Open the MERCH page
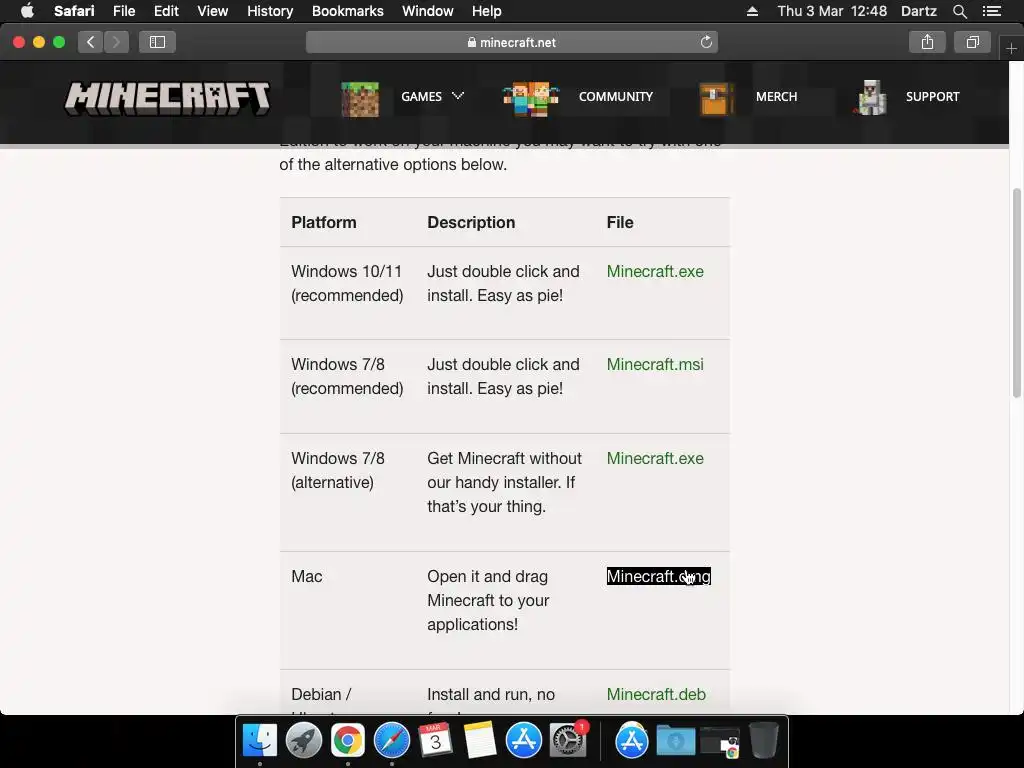1024x768 pixels. [776, 97]
